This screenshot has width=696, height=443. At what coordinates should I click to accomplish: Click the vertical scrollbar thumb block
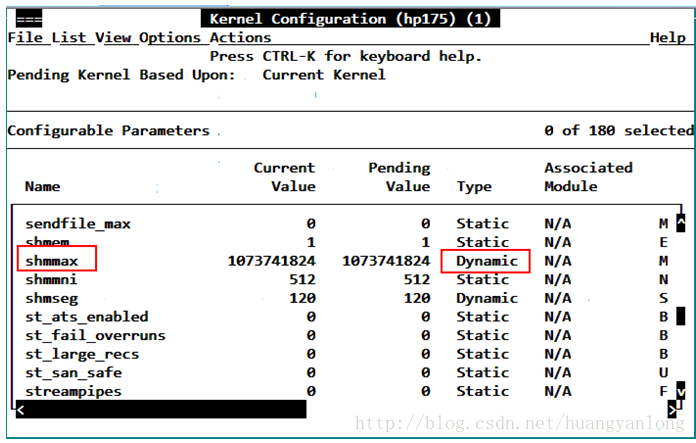(x=680, y=316)
